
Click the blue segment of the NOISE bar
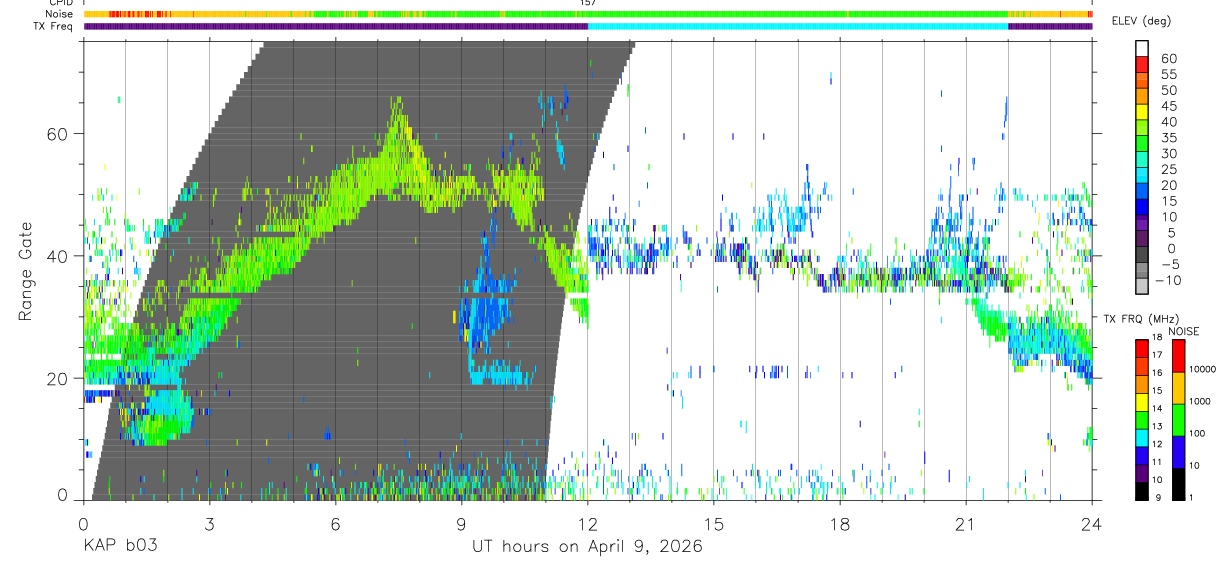click(1178, 452)
